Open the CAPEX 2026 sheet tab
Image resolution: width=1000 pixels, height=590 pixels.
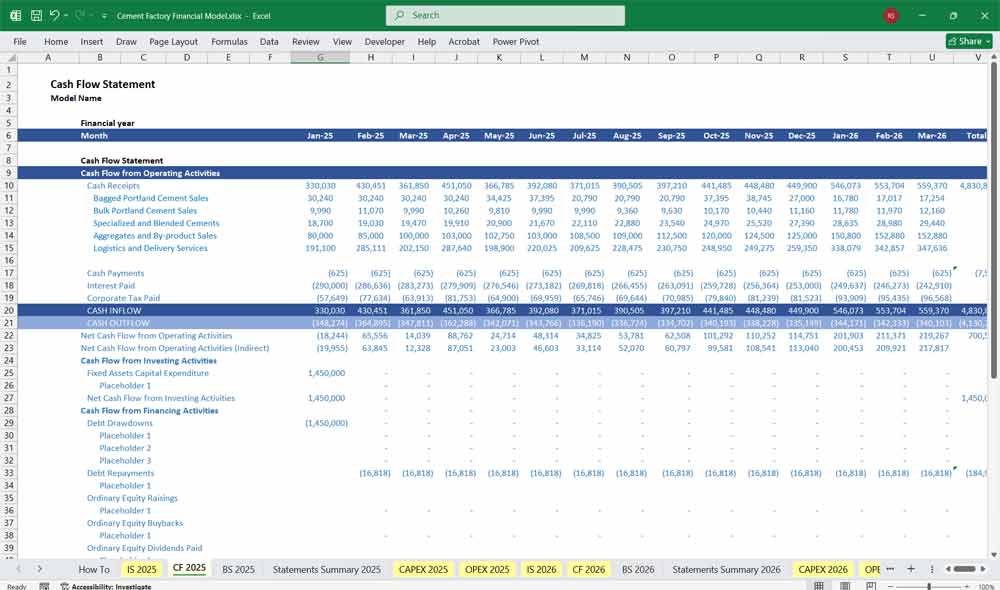[822, 568]
